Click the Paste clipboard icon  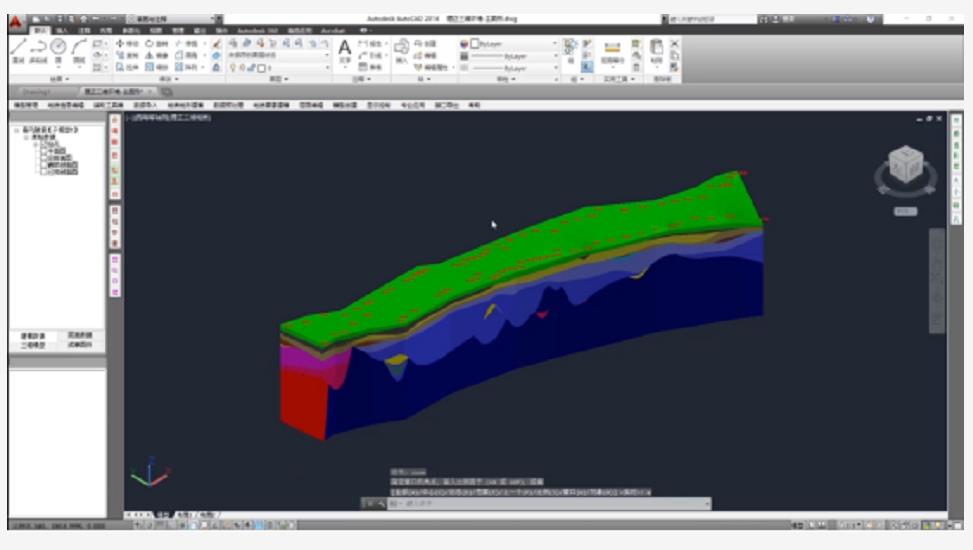[x=656, y=49]
